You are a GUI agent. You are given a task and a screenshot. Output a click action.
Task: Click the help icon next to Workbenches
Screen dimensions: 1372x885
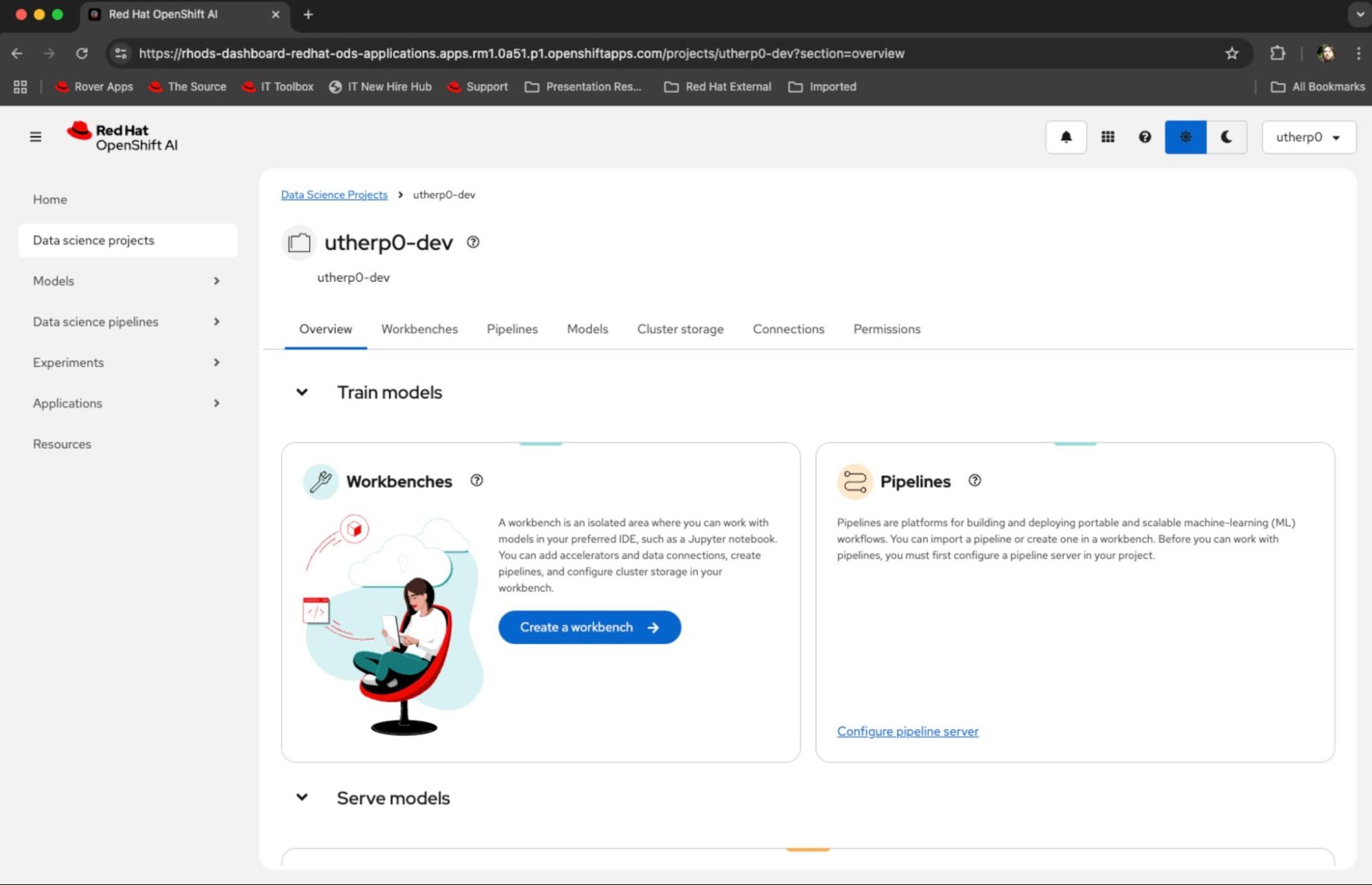476,481
